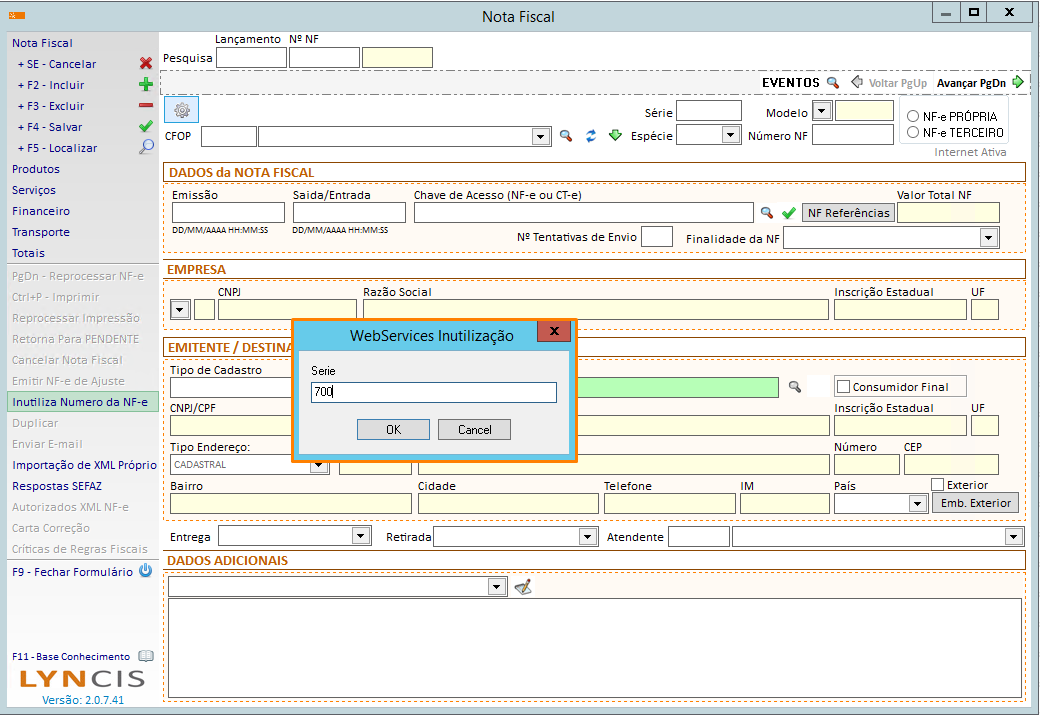Click the green down arrow beside CFOP
This screenshot has height=715, width=1040.
(x=615, y=136)
